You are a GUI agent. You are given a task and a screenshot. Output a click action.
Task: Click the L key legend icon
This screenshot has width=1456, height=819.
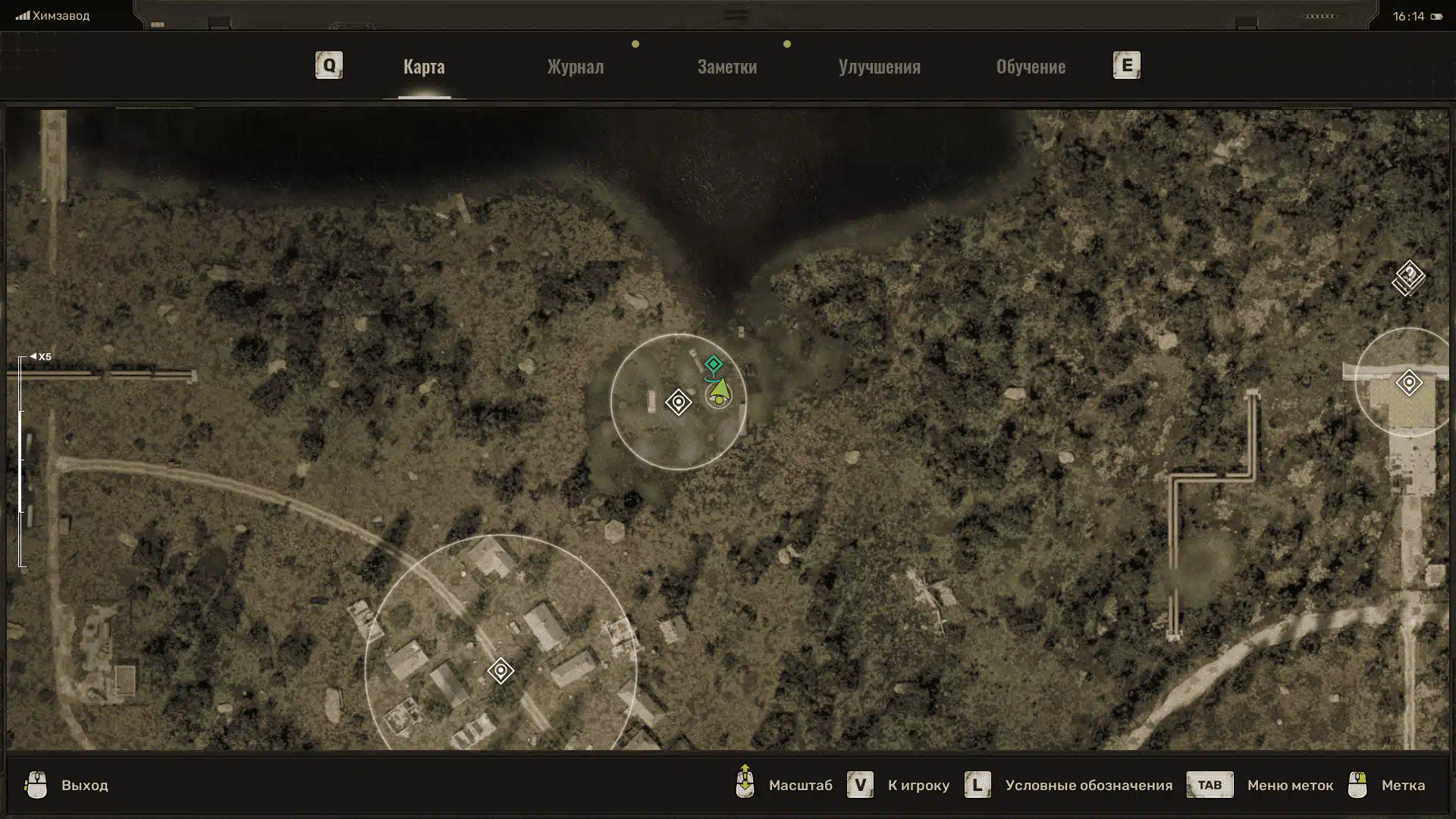click(977, 785)
